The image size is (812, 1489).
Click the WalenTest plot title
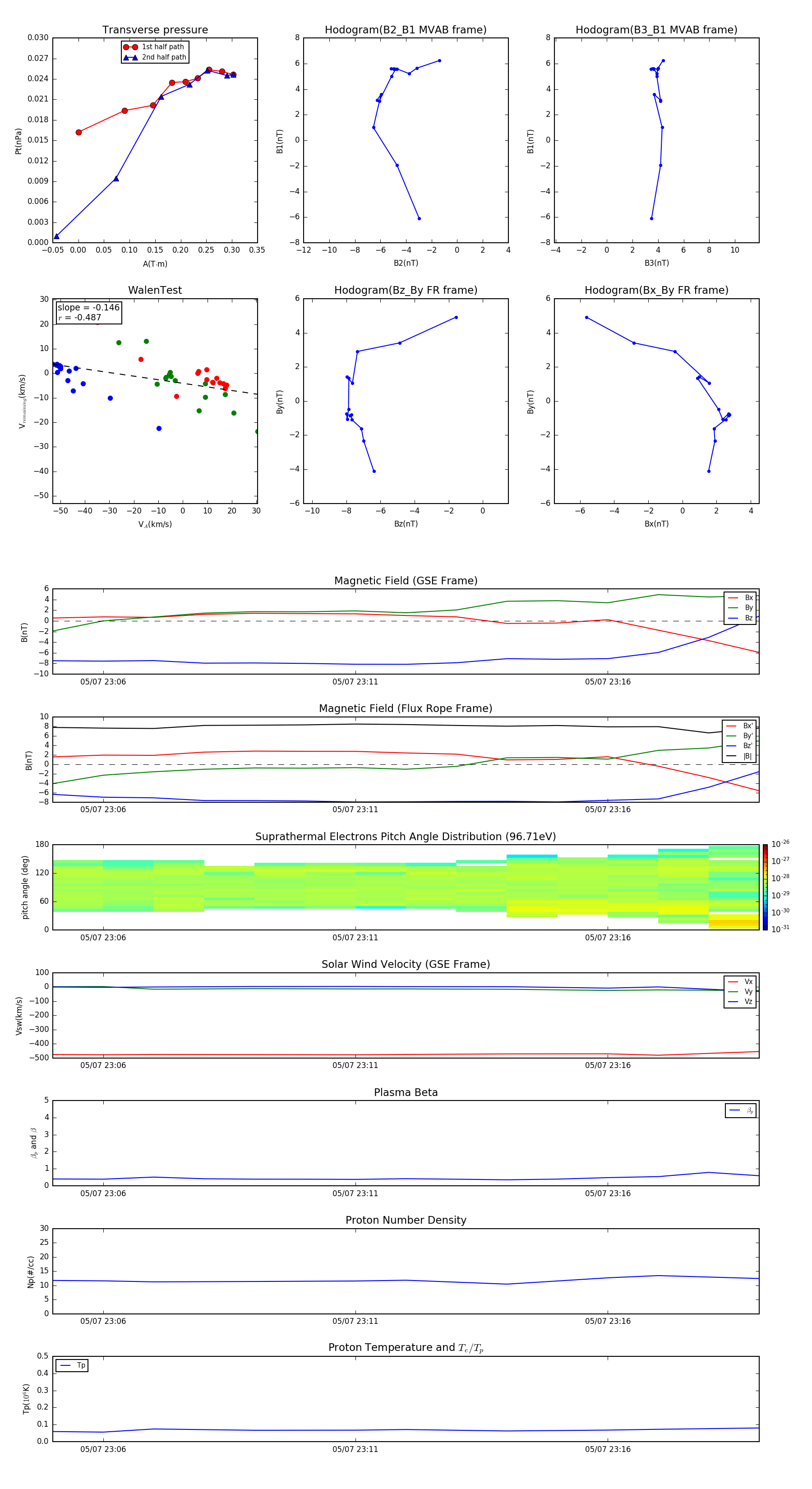(x=155, y=290)
